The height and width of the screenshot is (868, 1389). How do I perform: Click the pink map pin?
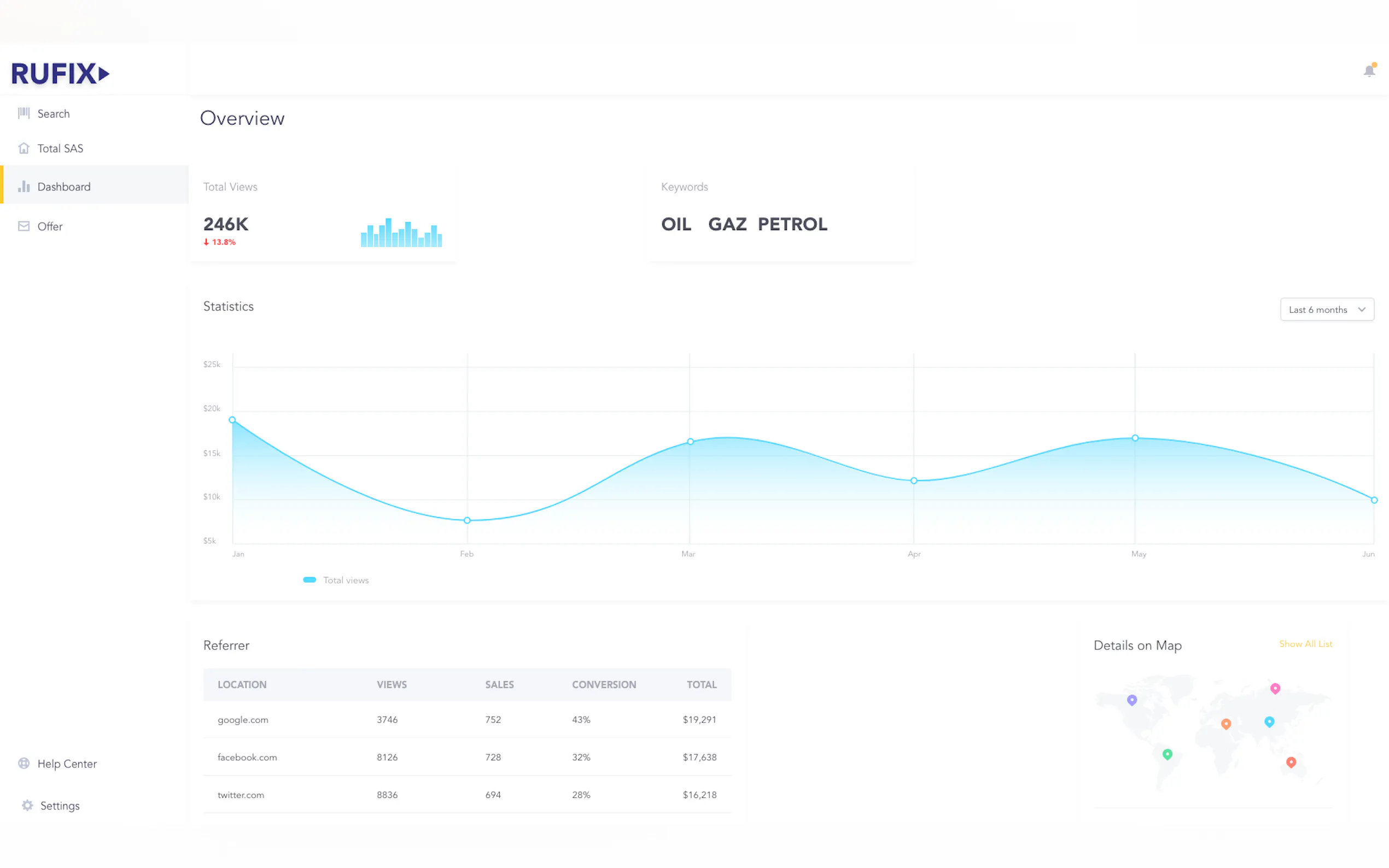1275,688
